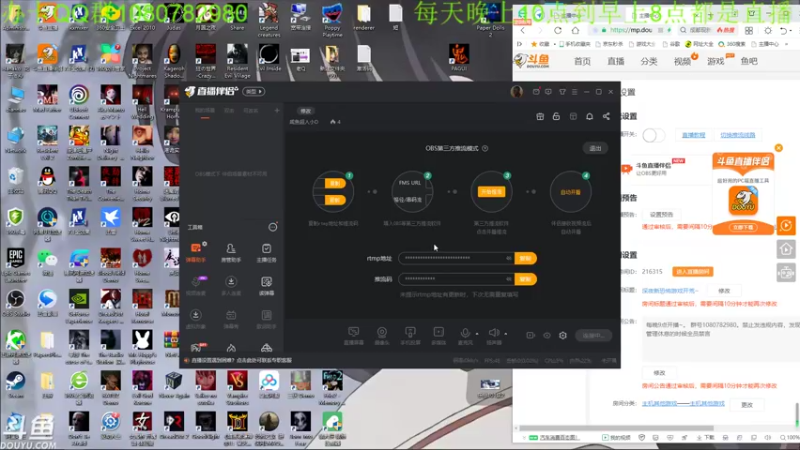This screenshot has width=800, height=450.
Task: Click the download button on companion ad
Action: (x=743, y=227)
